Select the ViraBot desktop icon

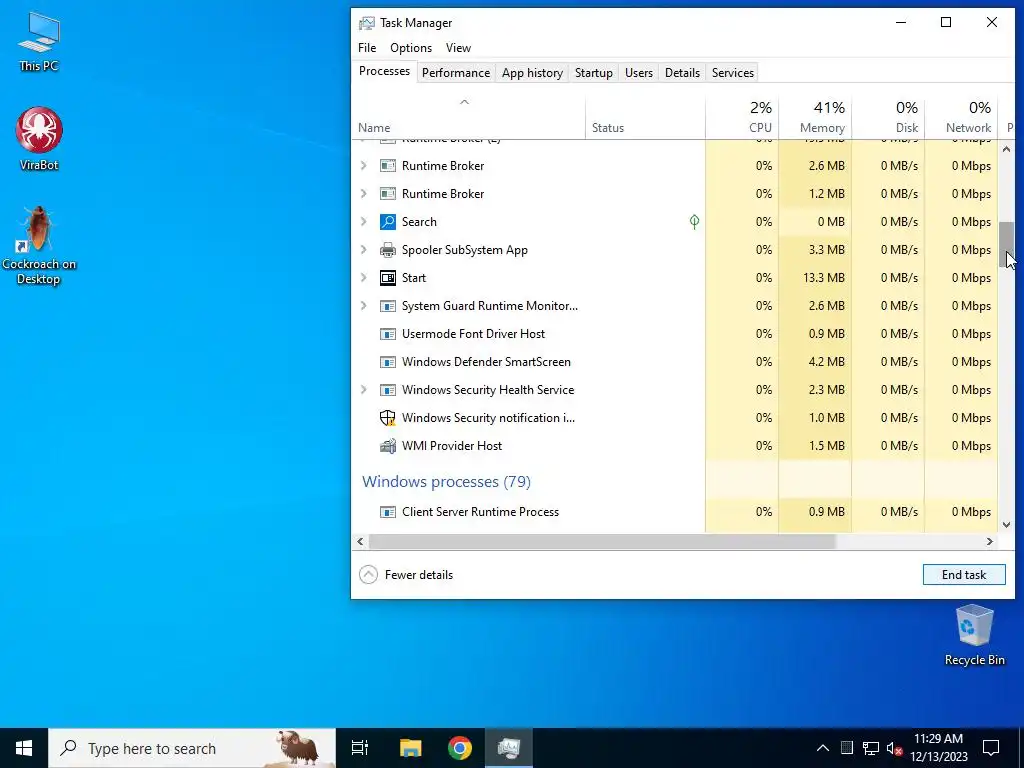click(39, 138)
